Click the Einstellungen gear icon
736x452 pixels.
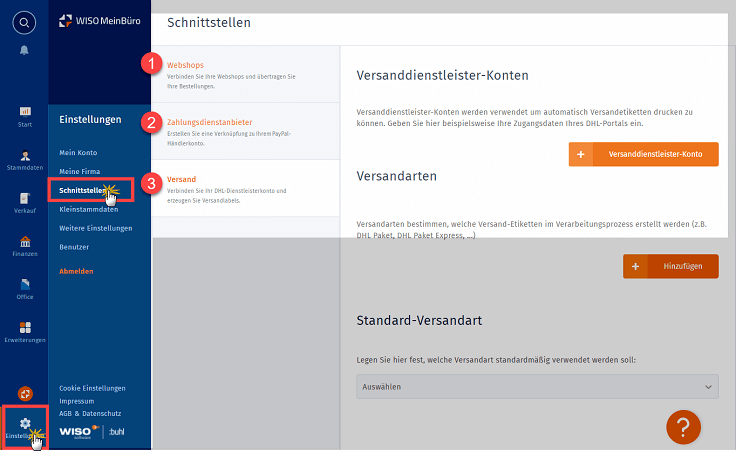coord(25,422)
